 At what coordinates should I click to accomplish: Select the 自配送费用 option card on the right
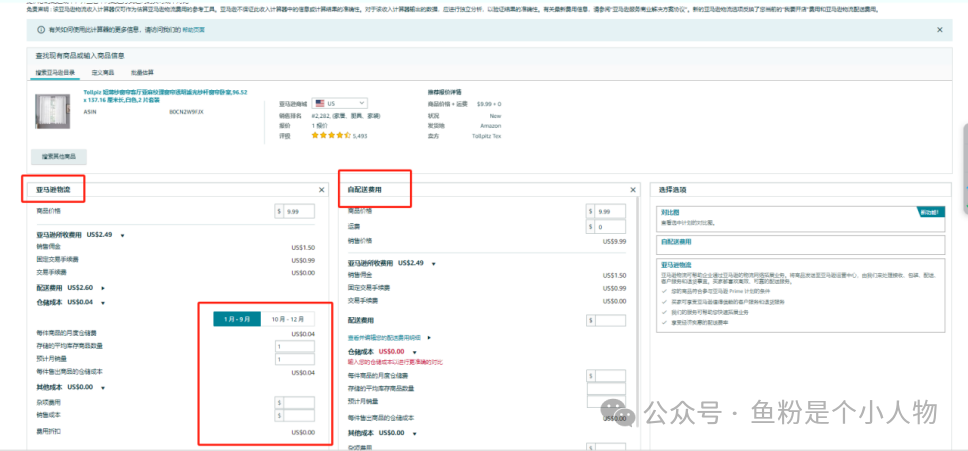pyautogui.click(x=801, y=244)
